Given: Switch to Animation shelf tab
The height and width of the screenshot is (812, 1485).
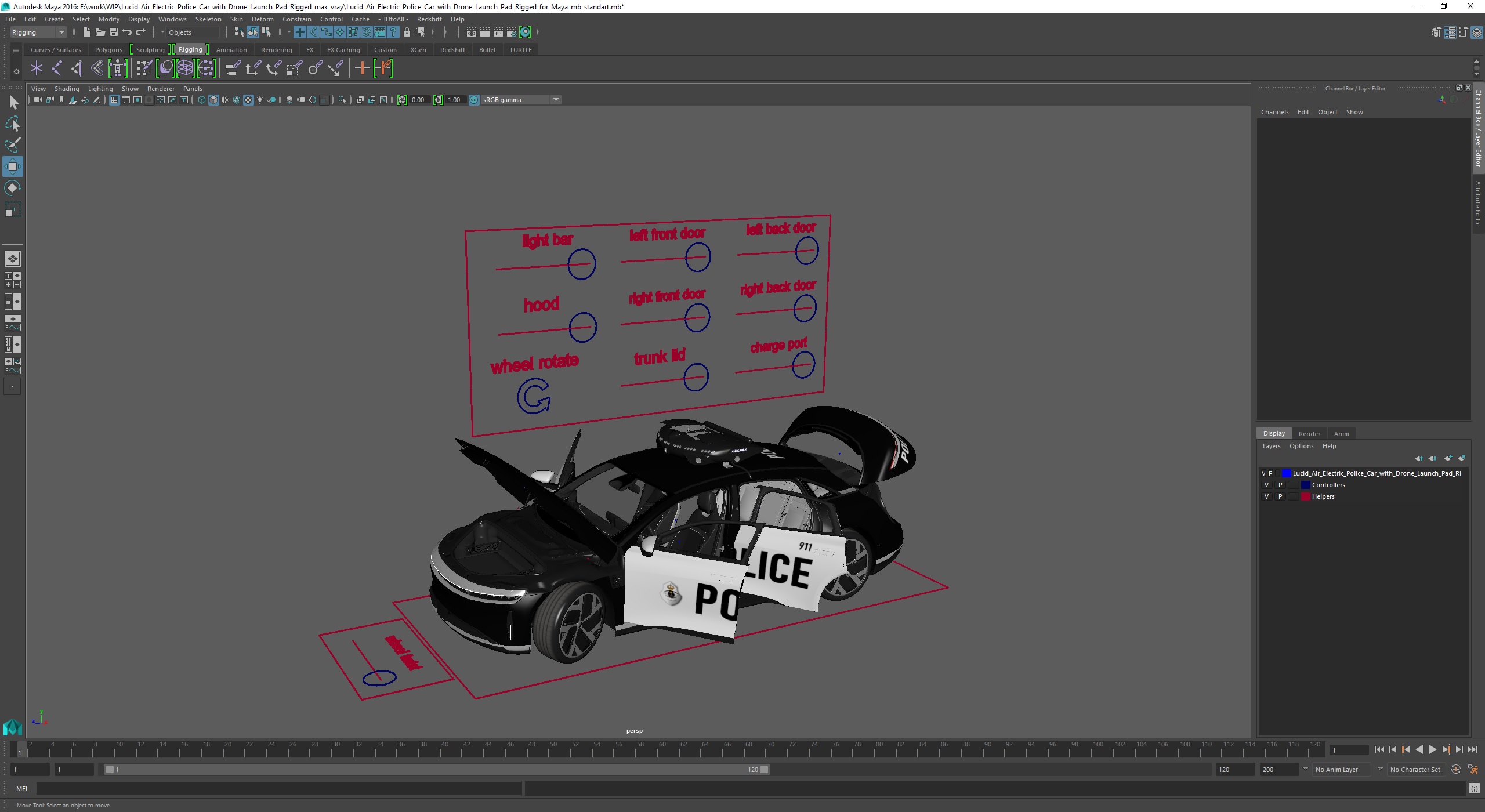Looking at the screenshot, I should [x=231, y=50].
